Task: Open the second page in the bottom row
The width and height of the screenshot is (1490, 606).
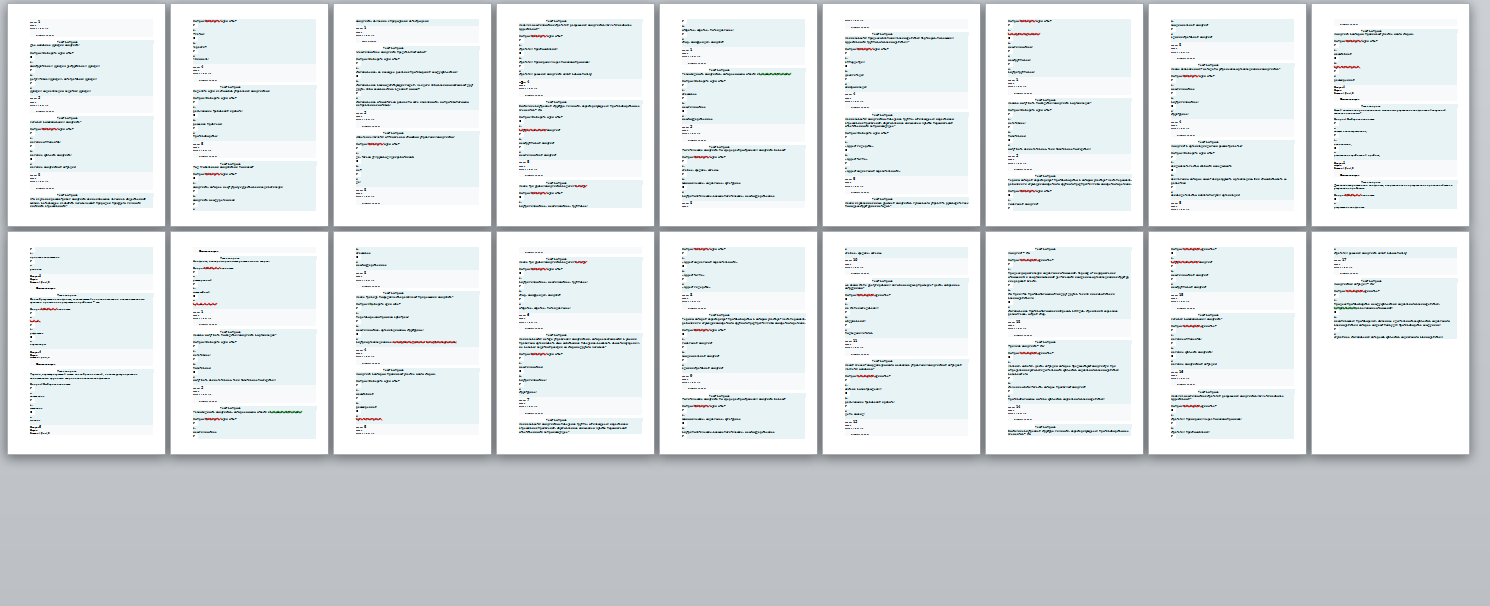Action: click(x=249, y=343)
